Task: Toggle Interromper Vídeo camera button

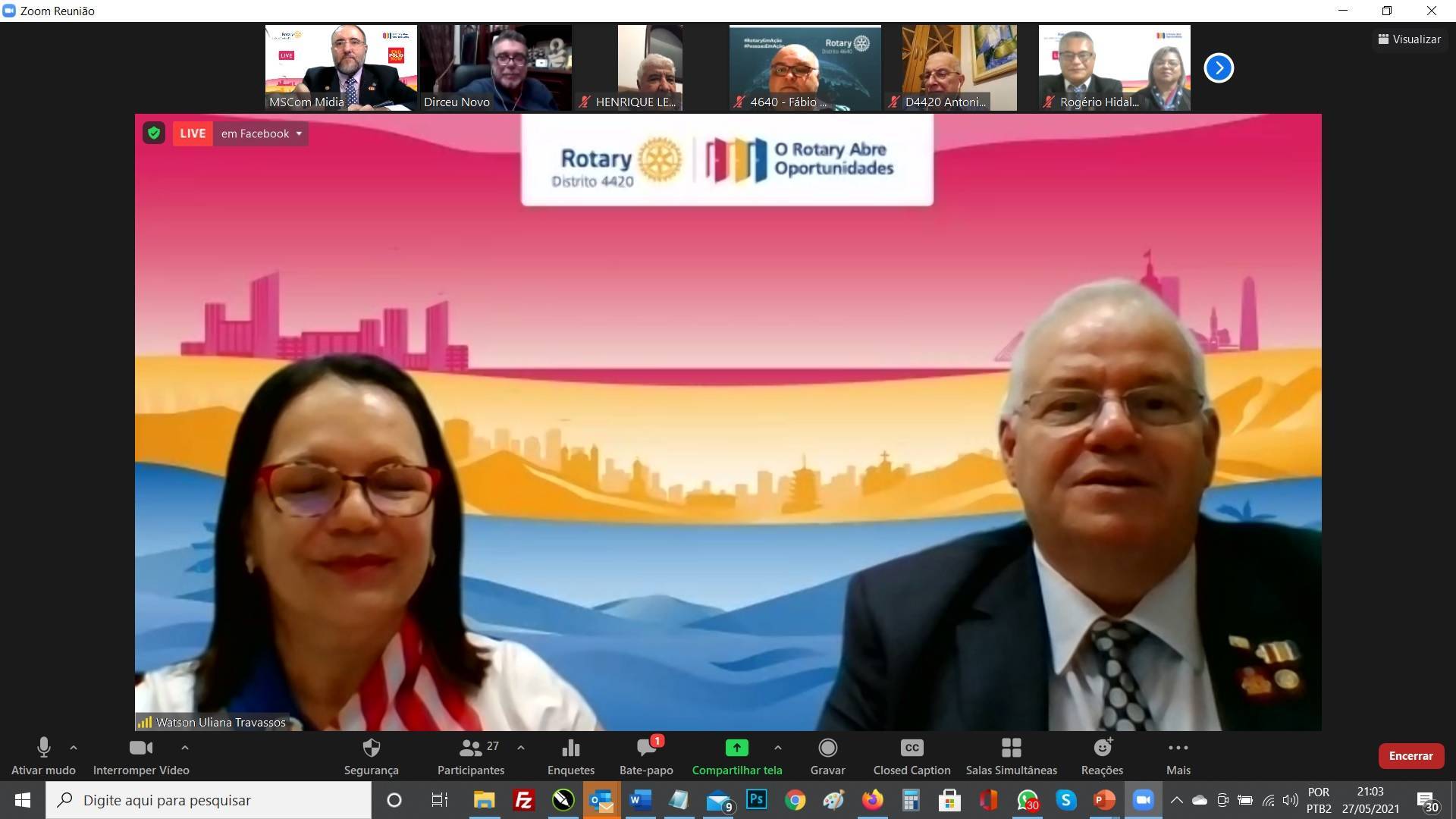Action: point(140,748)
